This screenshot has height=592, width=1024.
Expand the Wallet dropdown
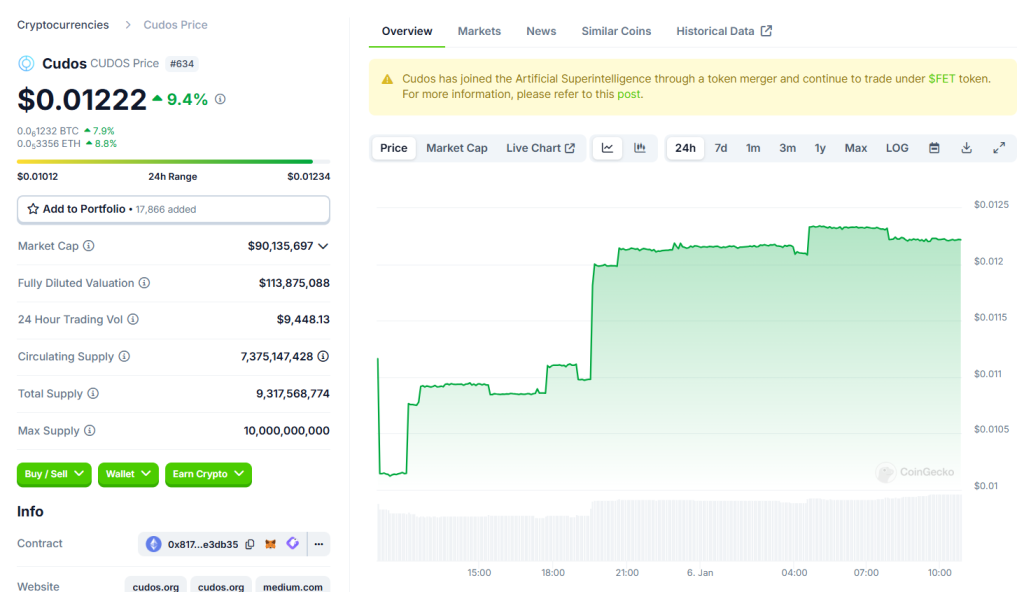point(128,474)
